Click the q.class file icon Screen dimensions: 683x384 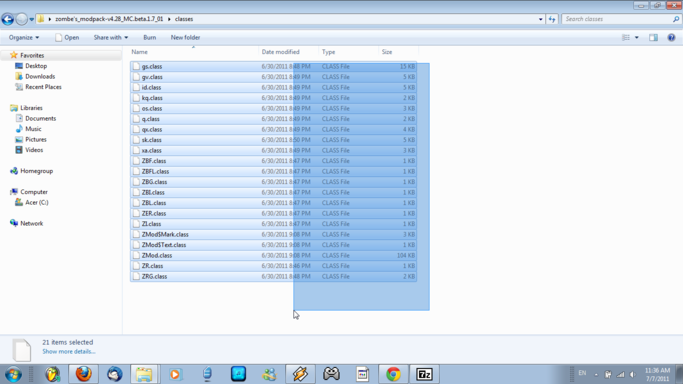[136, 119]
